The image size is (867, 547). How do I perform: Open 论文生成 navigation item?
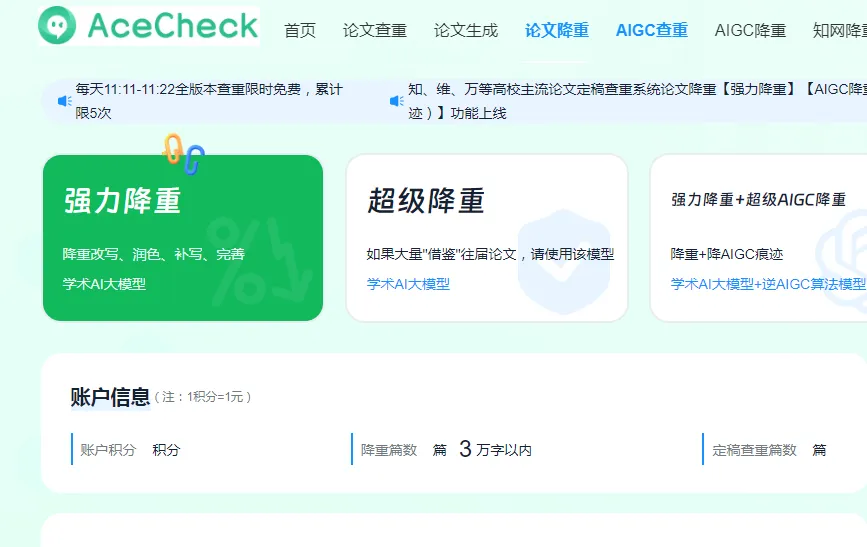[466, 30]
